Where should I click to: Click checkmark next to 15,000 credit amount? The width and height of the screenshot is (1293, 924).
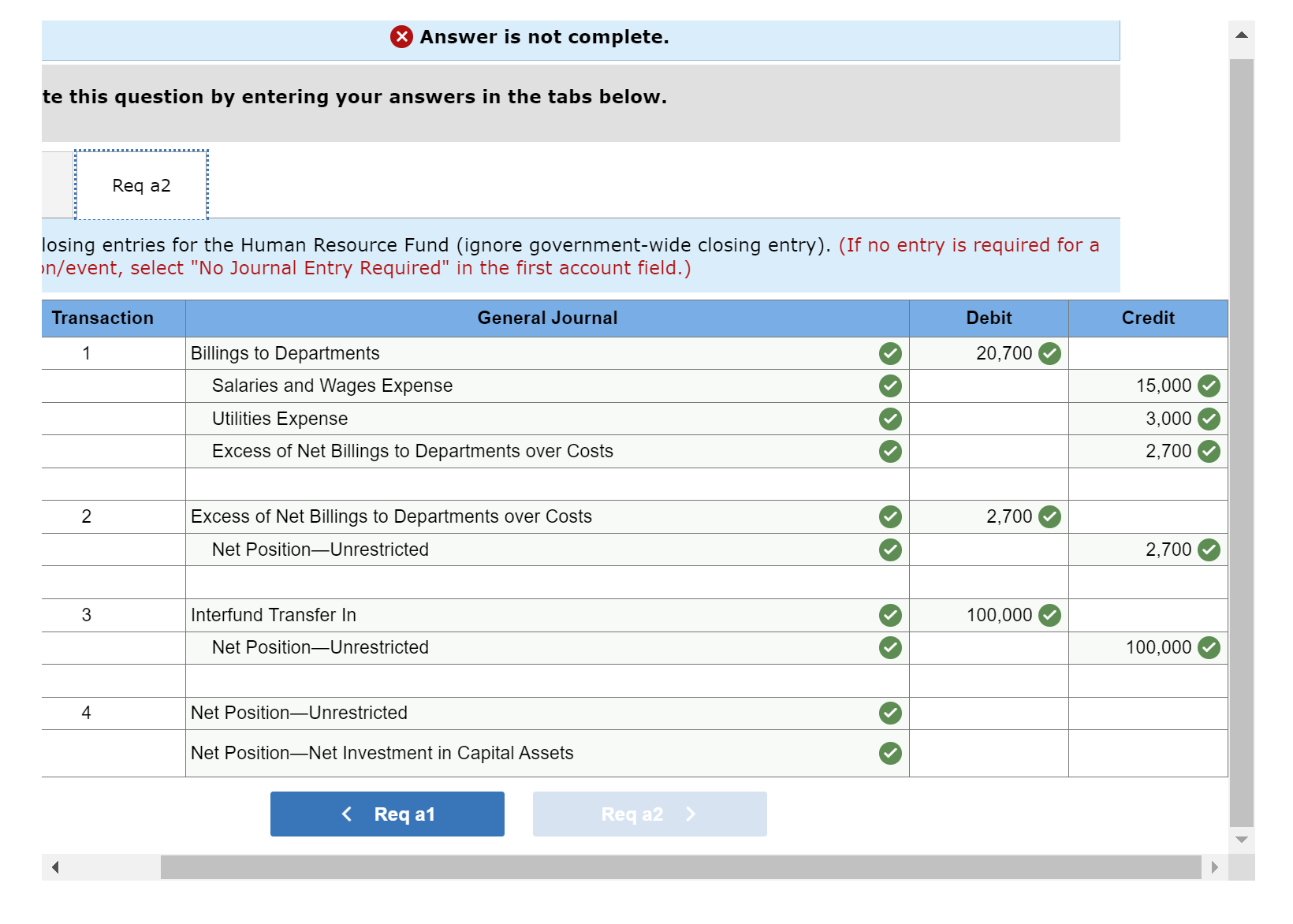click(1209, 386)
